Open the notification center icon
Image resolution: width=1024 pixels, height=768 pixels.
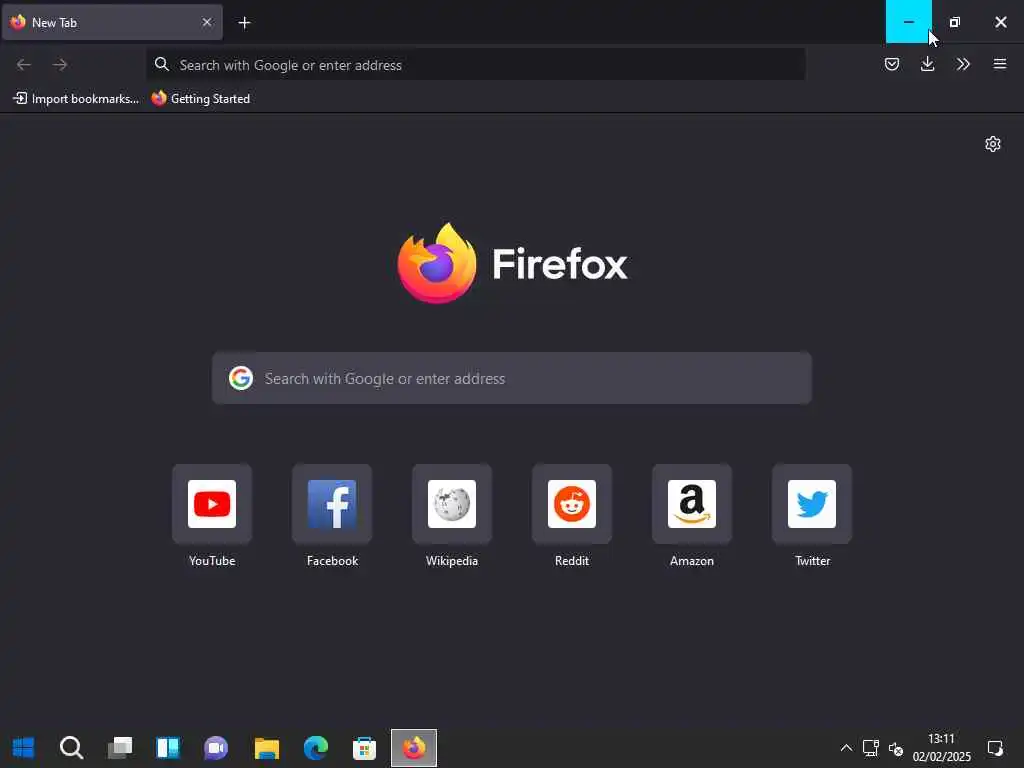coord(995,748)
